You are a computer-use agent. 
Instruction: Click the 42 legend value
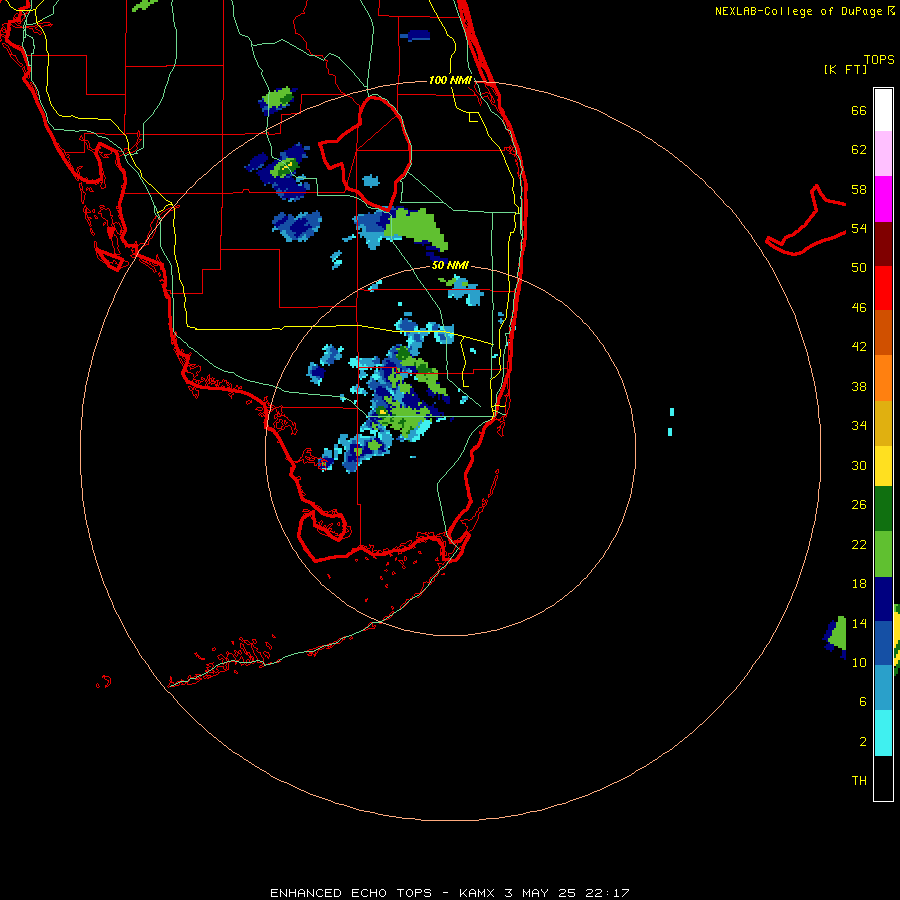(x=859, y=347)
